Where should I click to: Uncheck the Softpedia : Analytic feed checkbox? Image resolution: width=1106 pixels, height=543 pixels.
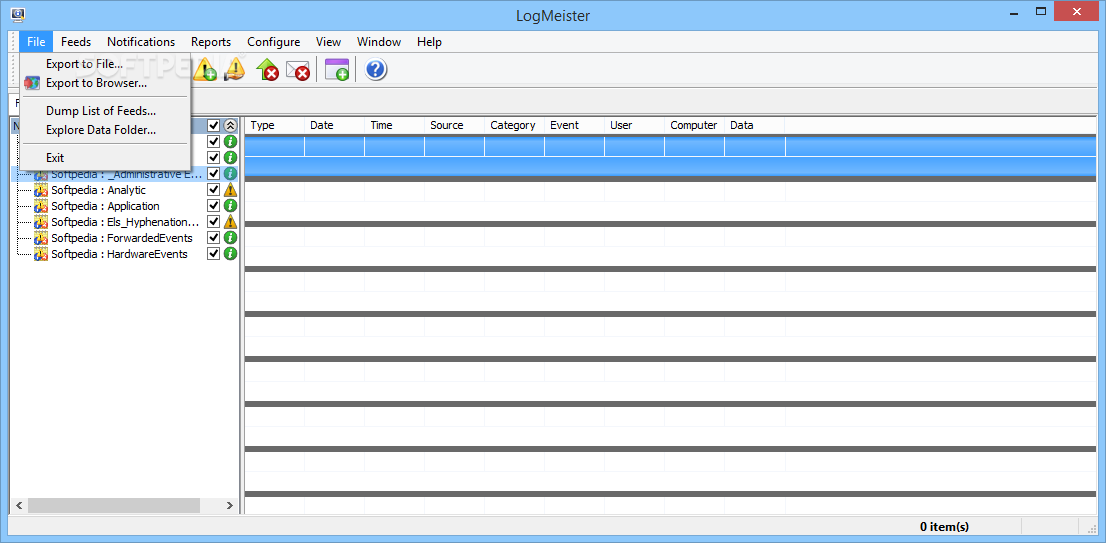click(214, 190)
